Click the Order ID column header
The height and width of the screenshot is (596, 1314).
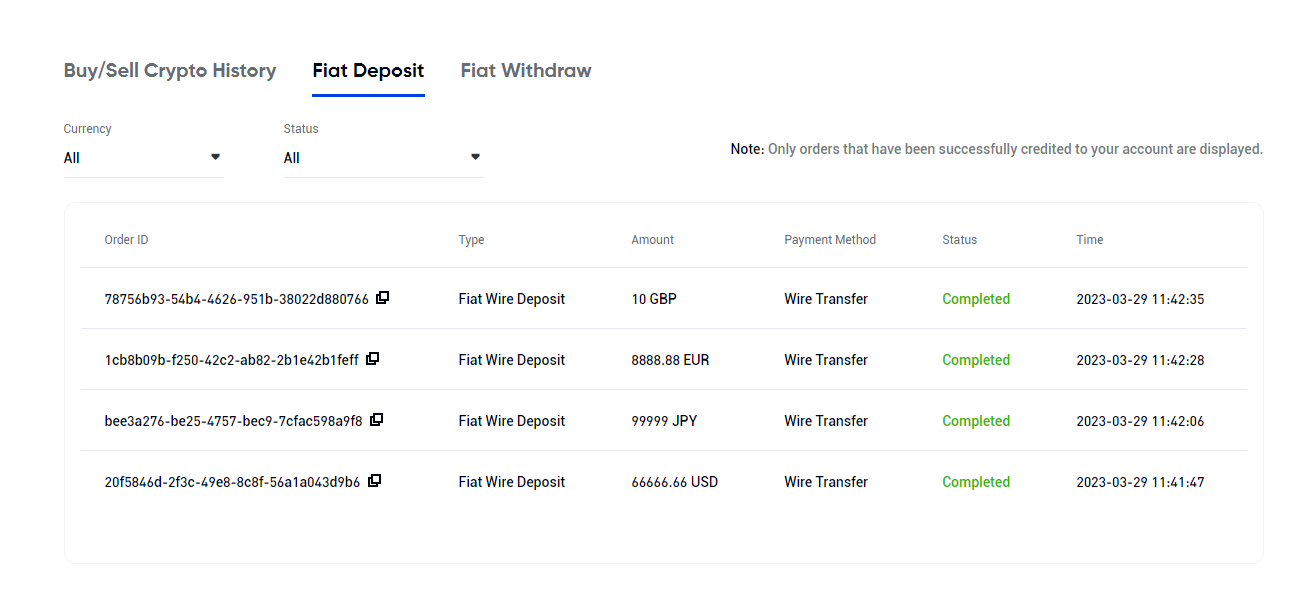tap(127, 240)
